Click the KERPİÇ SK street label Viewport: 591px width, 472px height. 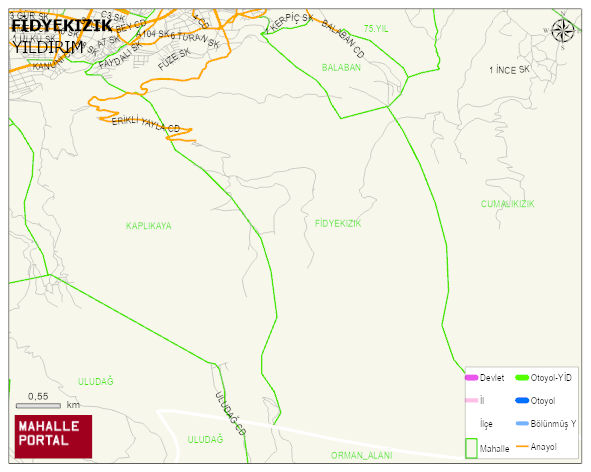pos(292,23)
